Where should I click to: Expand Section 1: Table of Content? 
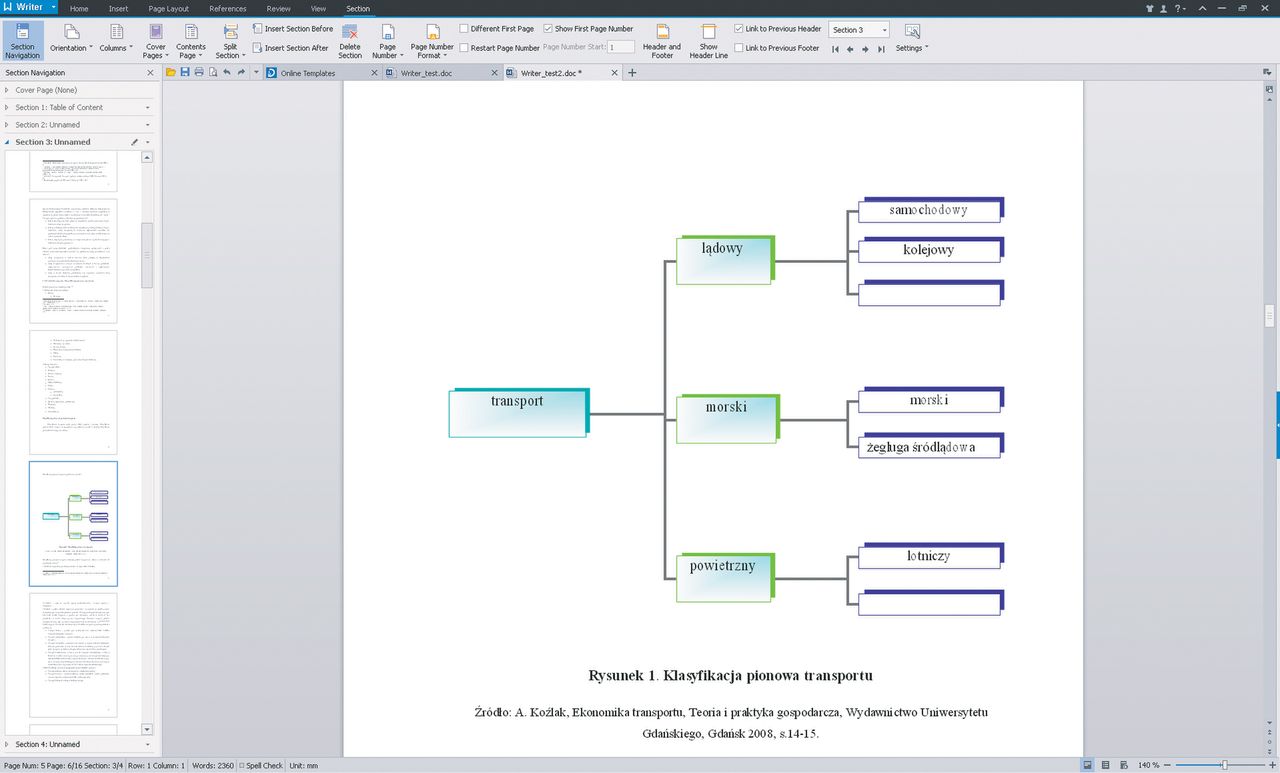pyautogui.click(x=7, y=107)
